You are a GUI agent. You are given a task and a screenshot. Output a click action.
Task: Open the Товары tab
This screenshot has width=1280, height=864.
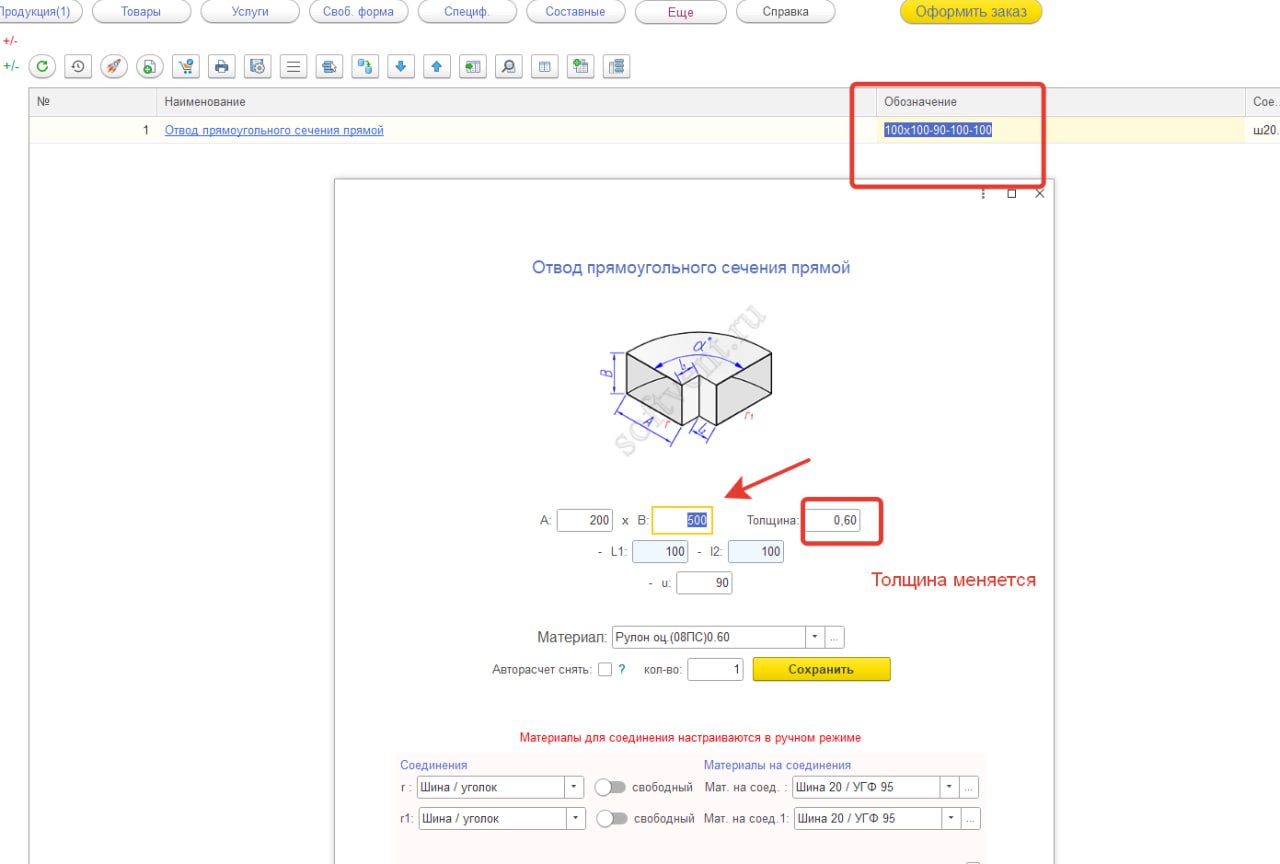pos(141,12)
